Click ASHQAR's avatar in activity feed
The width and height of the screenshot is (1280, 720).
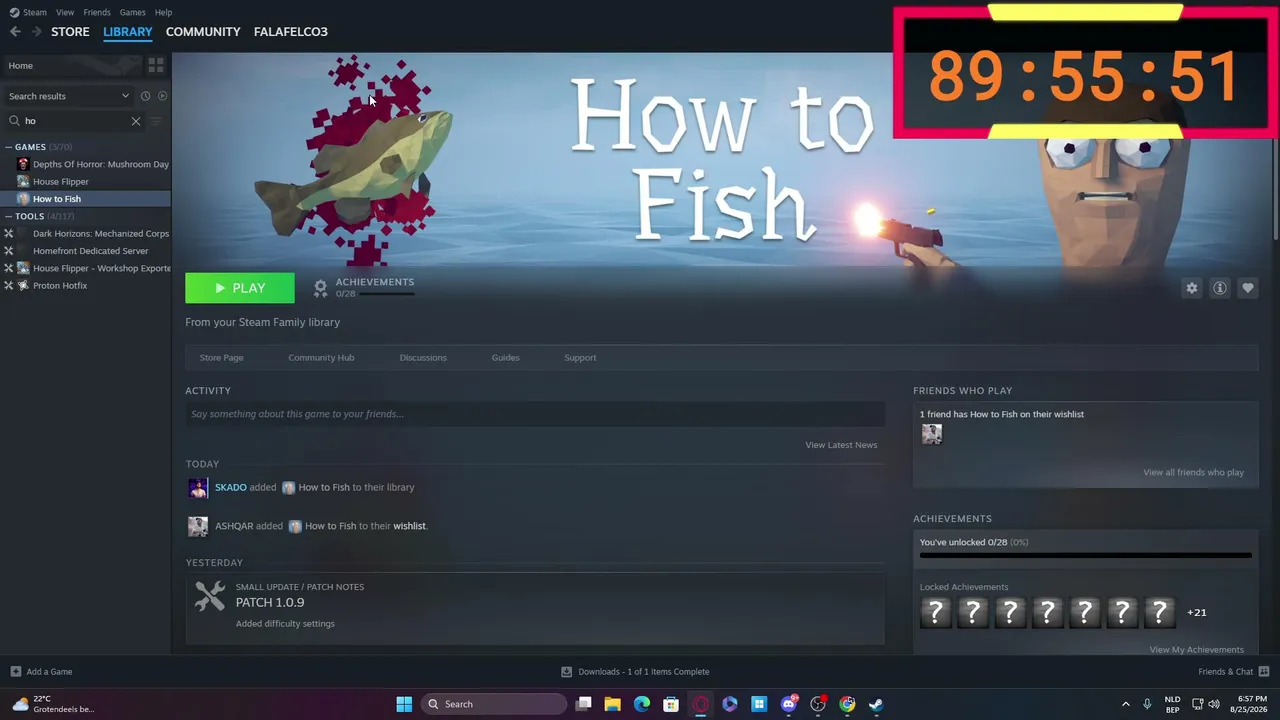198,526
